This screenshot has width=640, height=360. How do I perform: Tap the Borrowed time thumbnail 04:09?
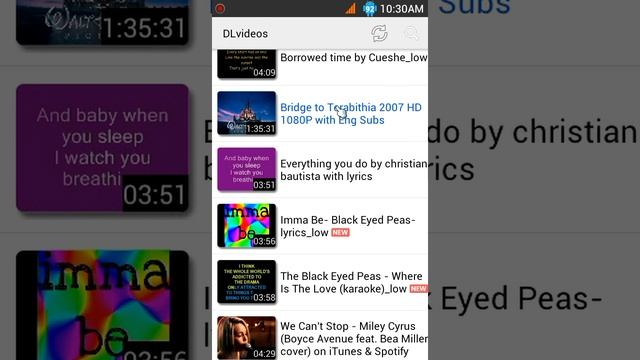[x=247, y=64]
